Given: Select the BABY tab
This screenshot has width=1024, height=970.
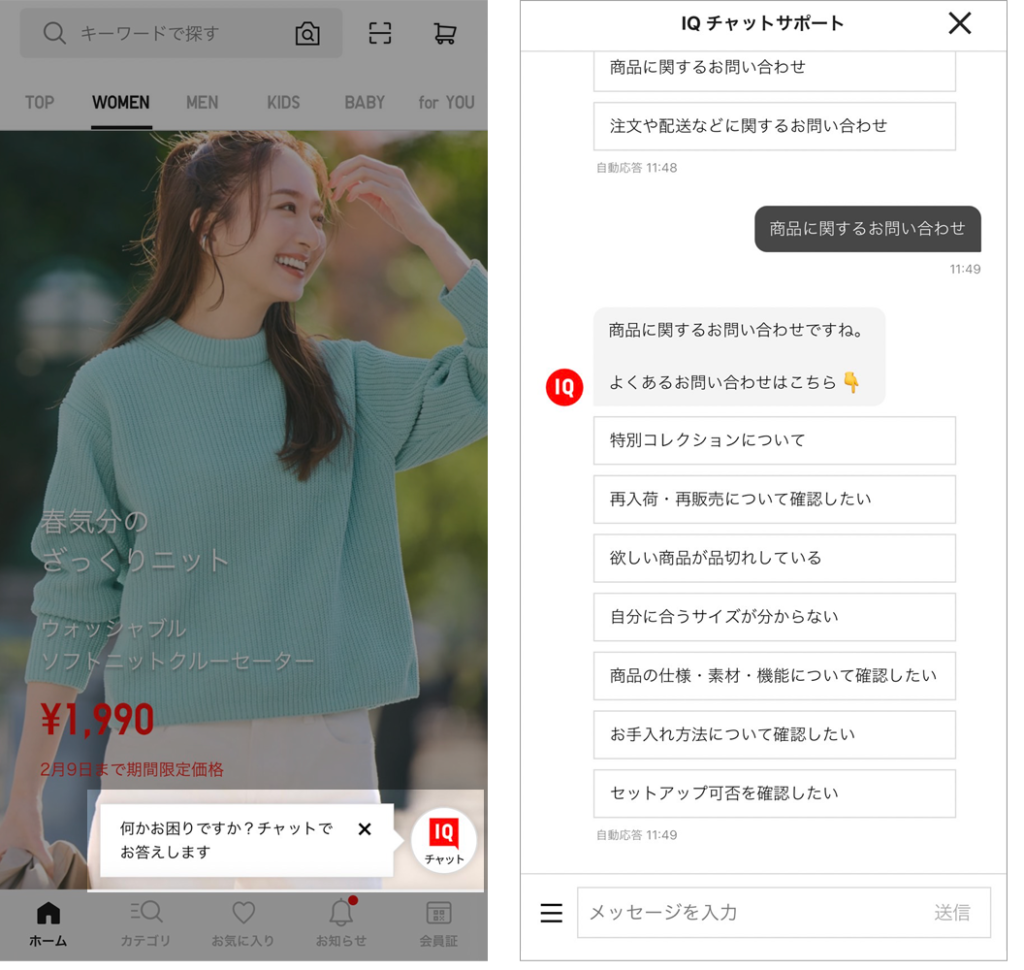Looking at the screenshot, I should [364, 102].
